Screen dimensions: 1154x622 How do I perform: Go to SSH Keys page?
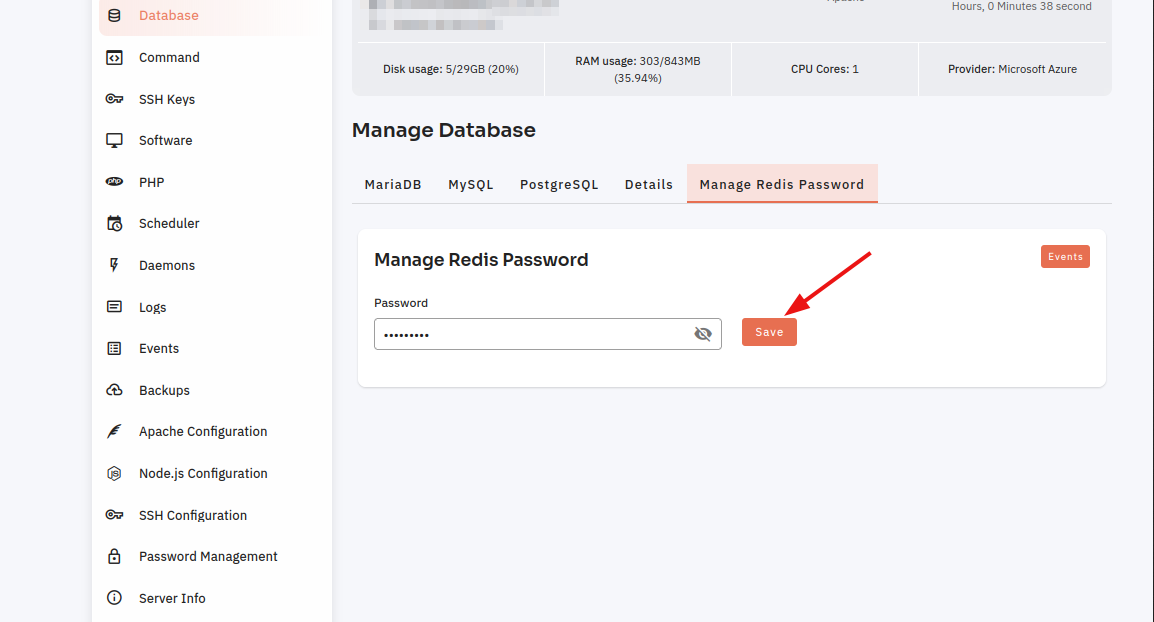(x=167, y=99)
